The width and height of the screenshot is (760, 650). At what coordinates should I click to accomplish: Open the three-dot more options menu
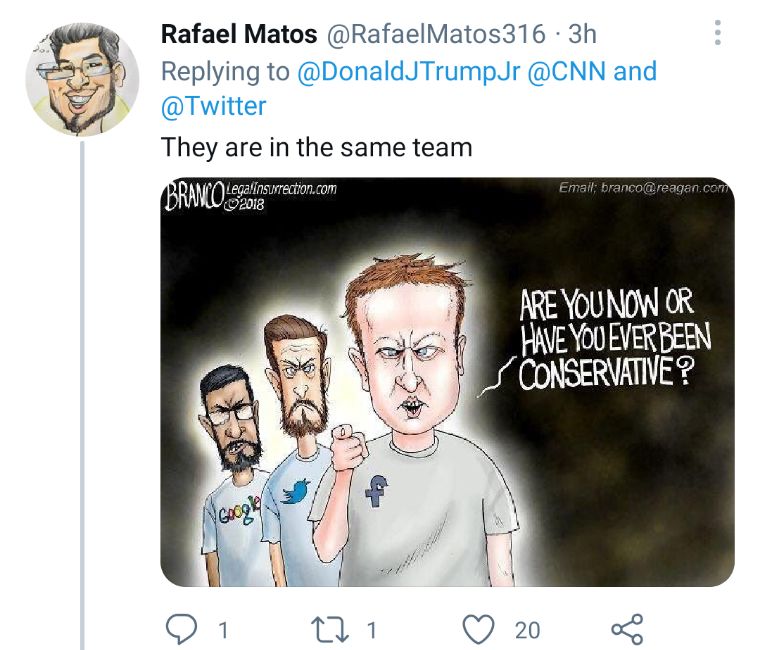[x=717, y=34]
